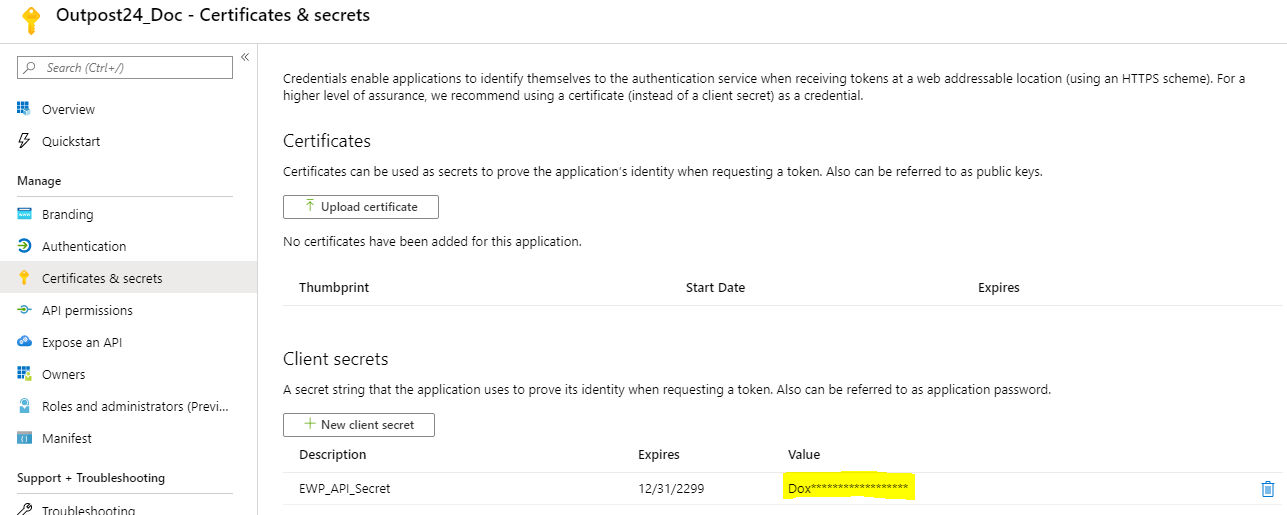Select the highlighted Dox secret value
1287x515 pixels.
[848, 489]
